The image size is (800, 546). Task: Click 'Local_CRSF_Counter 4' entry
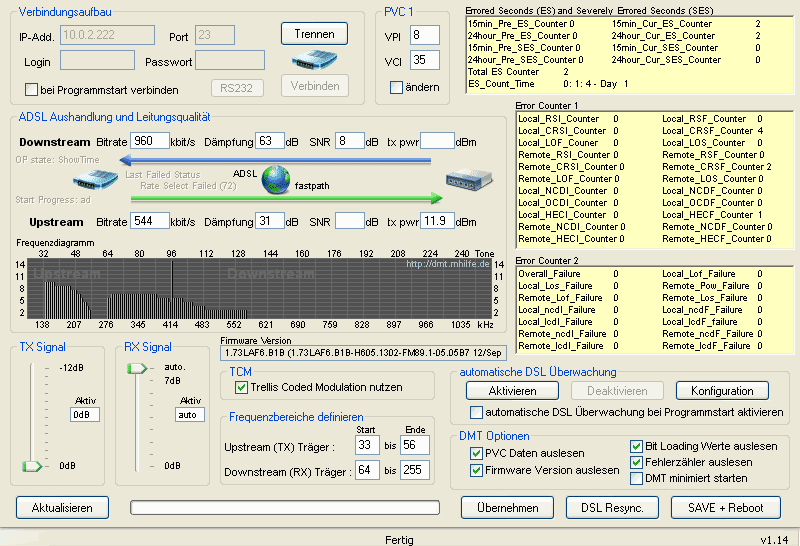pos(713,131)
